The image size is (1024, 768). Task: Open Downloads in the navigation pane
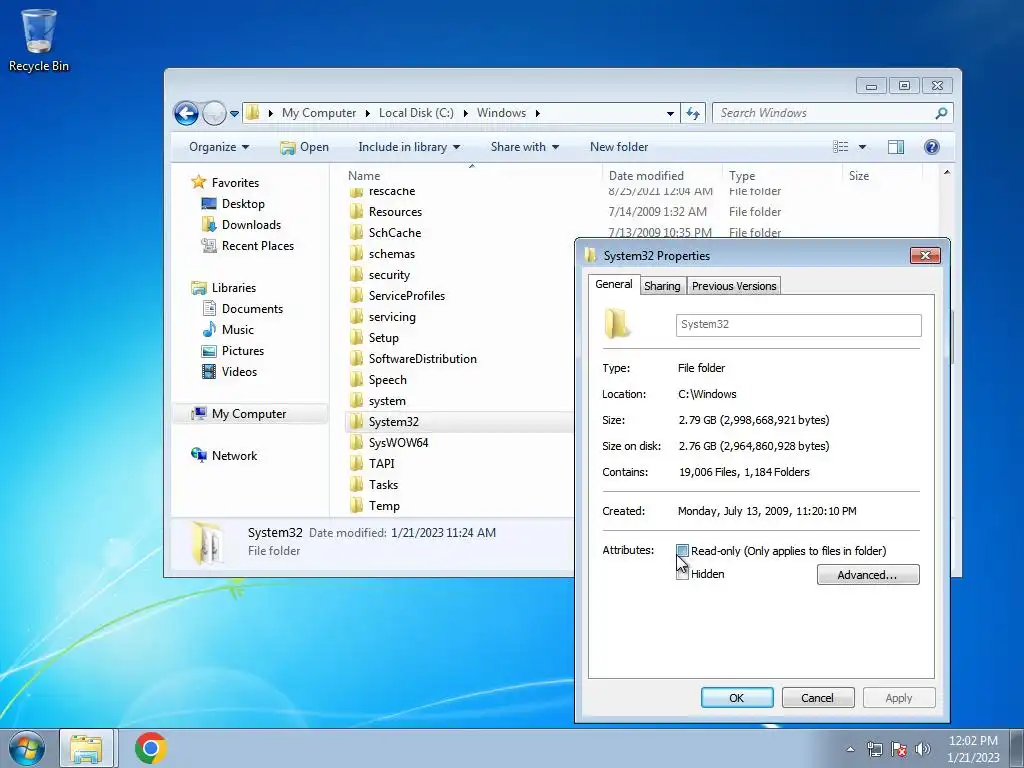(242, 225)
